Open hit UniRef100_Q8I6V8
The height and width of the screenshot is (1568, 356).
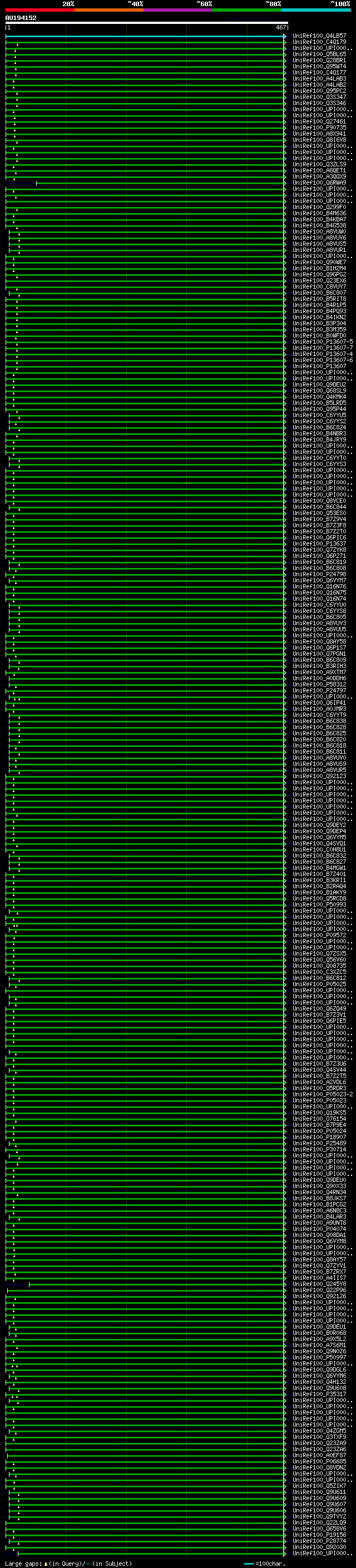[319, 140]
